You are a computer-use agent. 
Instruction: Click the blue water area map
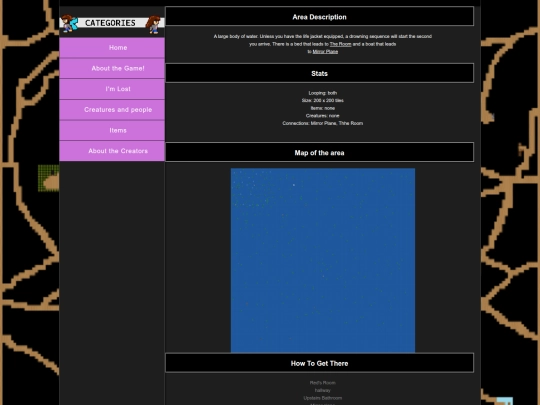323,260
